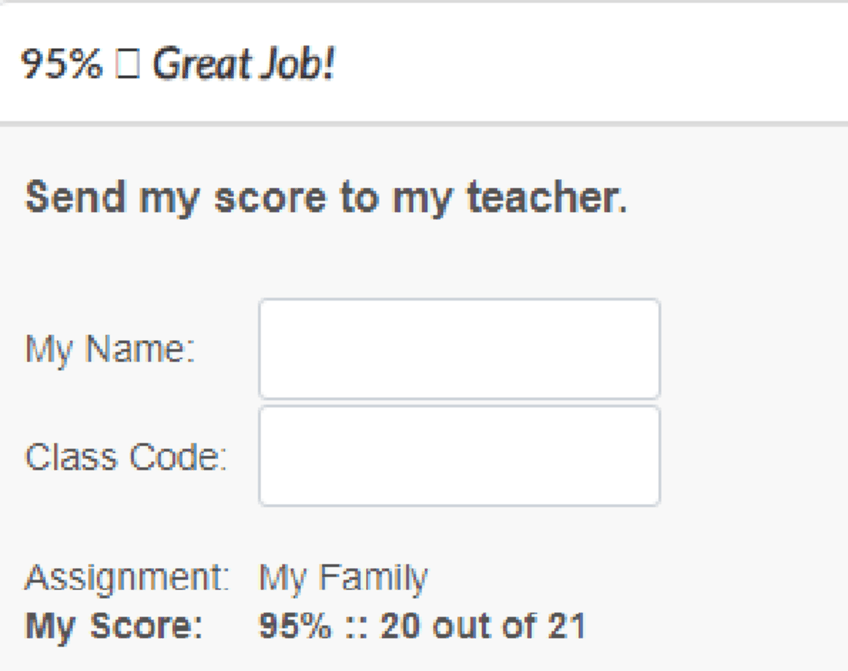Select the My Name: label
This screenshot has width=848, height=671.
pos(110,350)
